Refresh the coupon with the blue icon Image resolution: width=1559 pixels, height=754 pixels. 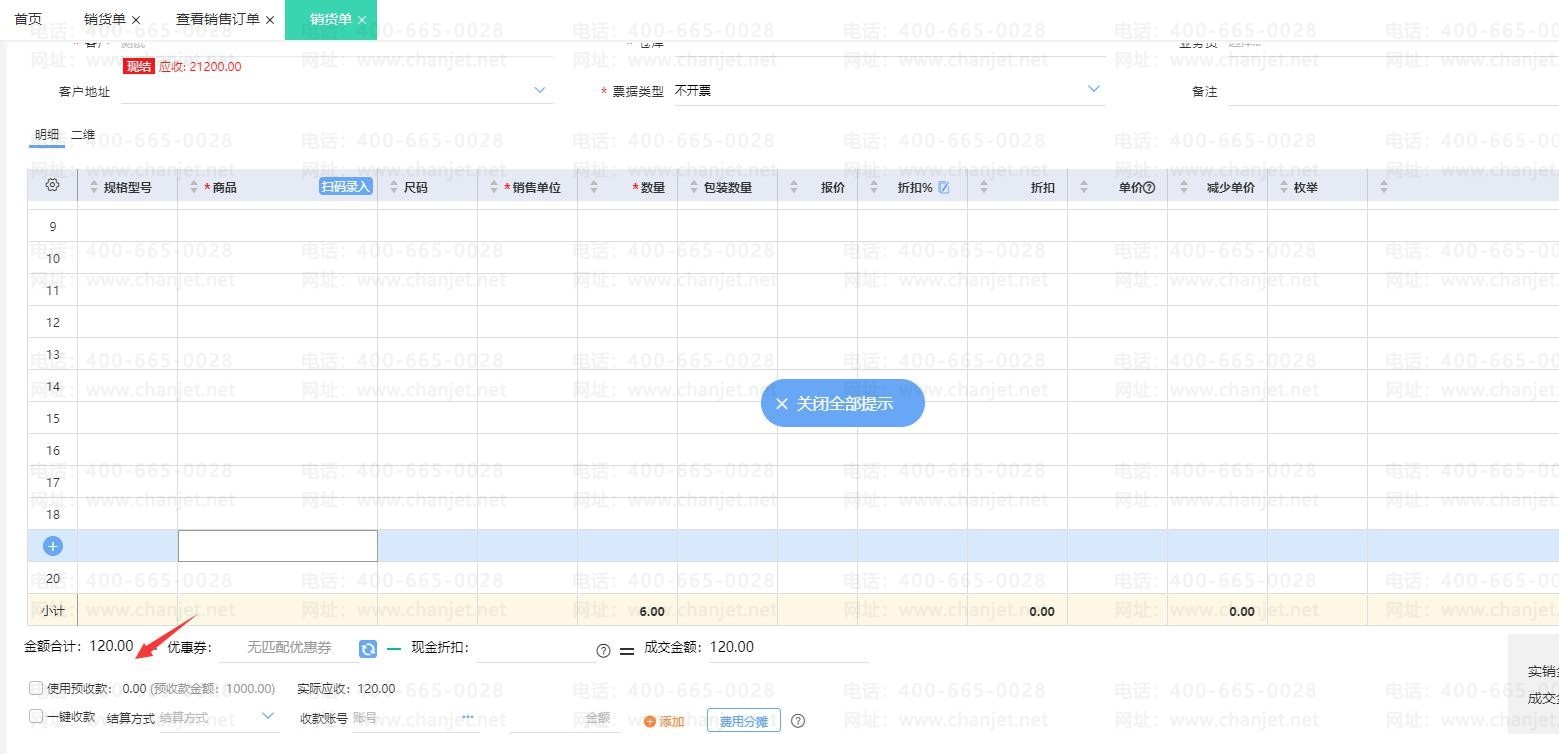pyautogui.click(x=368, y=649)
